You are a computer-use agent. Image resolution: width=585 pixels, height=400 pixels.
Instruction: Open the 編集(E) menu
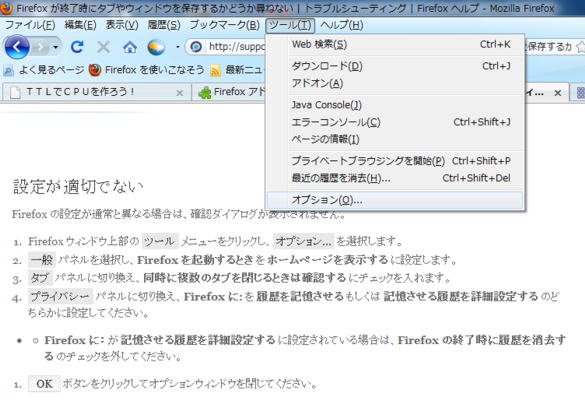[x=80, y=25]
